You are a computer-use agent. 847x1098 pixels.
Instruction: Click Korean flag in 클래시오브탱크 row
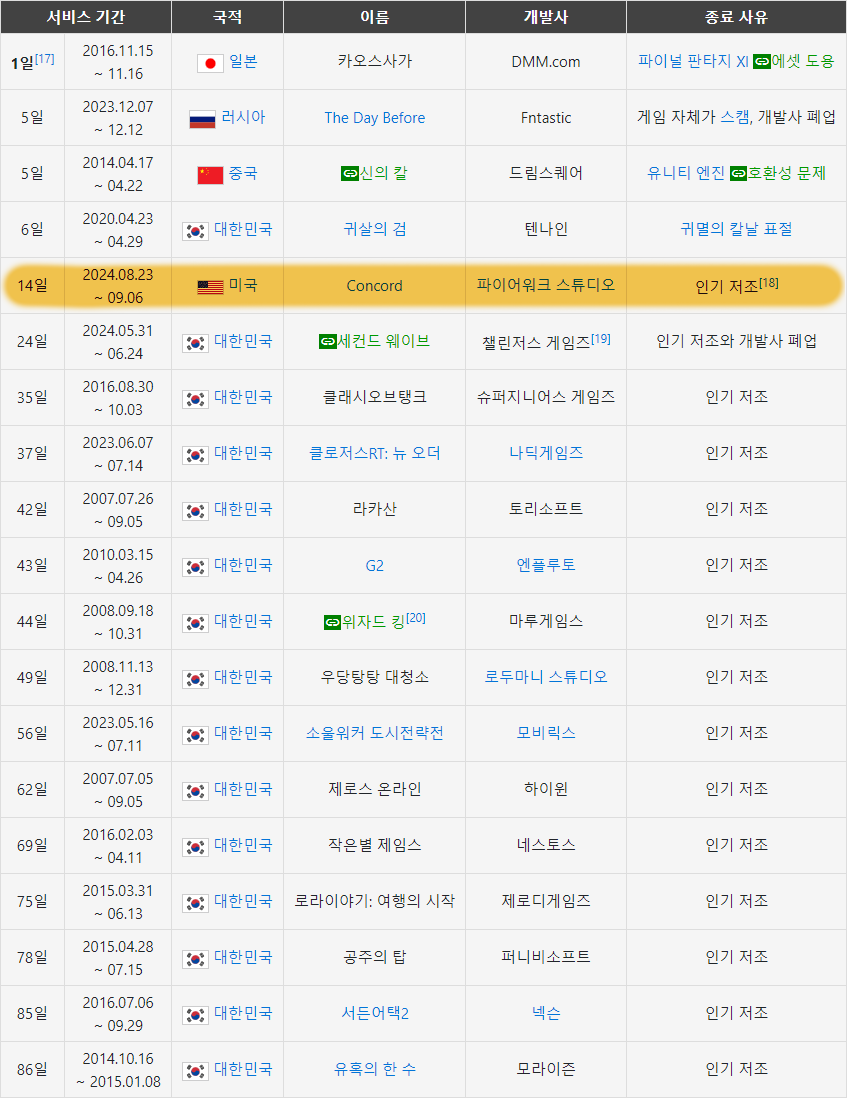pos(195,399)
